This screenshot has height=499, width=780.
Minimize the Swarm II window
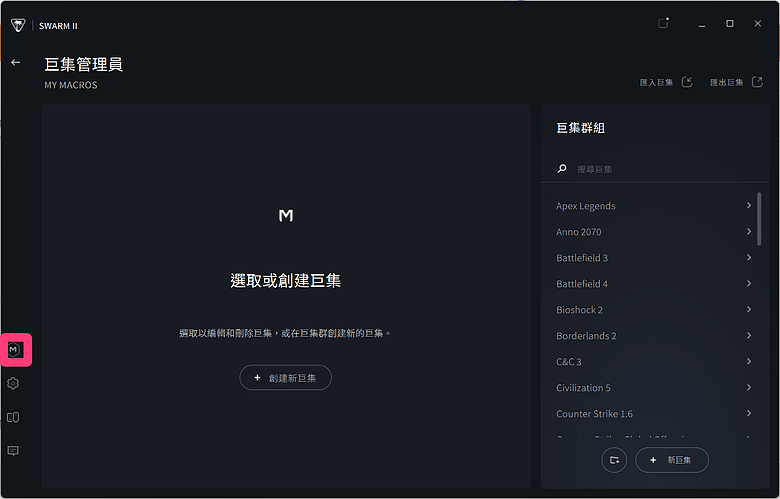tap(702, 24)
